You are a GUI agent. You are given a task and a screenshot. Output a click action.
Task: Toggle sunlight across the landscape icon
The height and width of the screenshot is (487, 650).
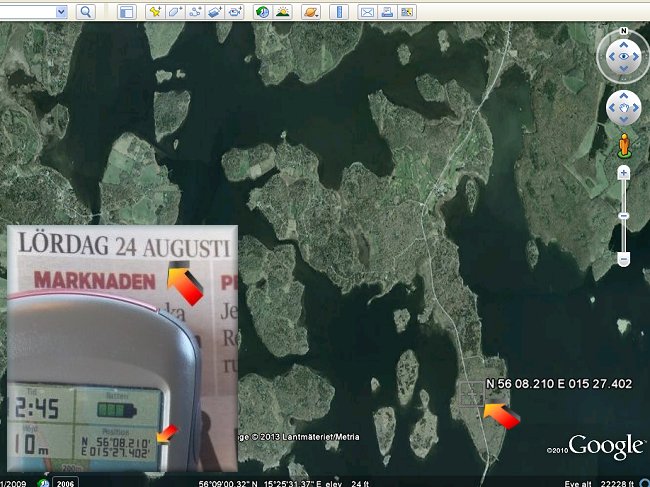283,12
